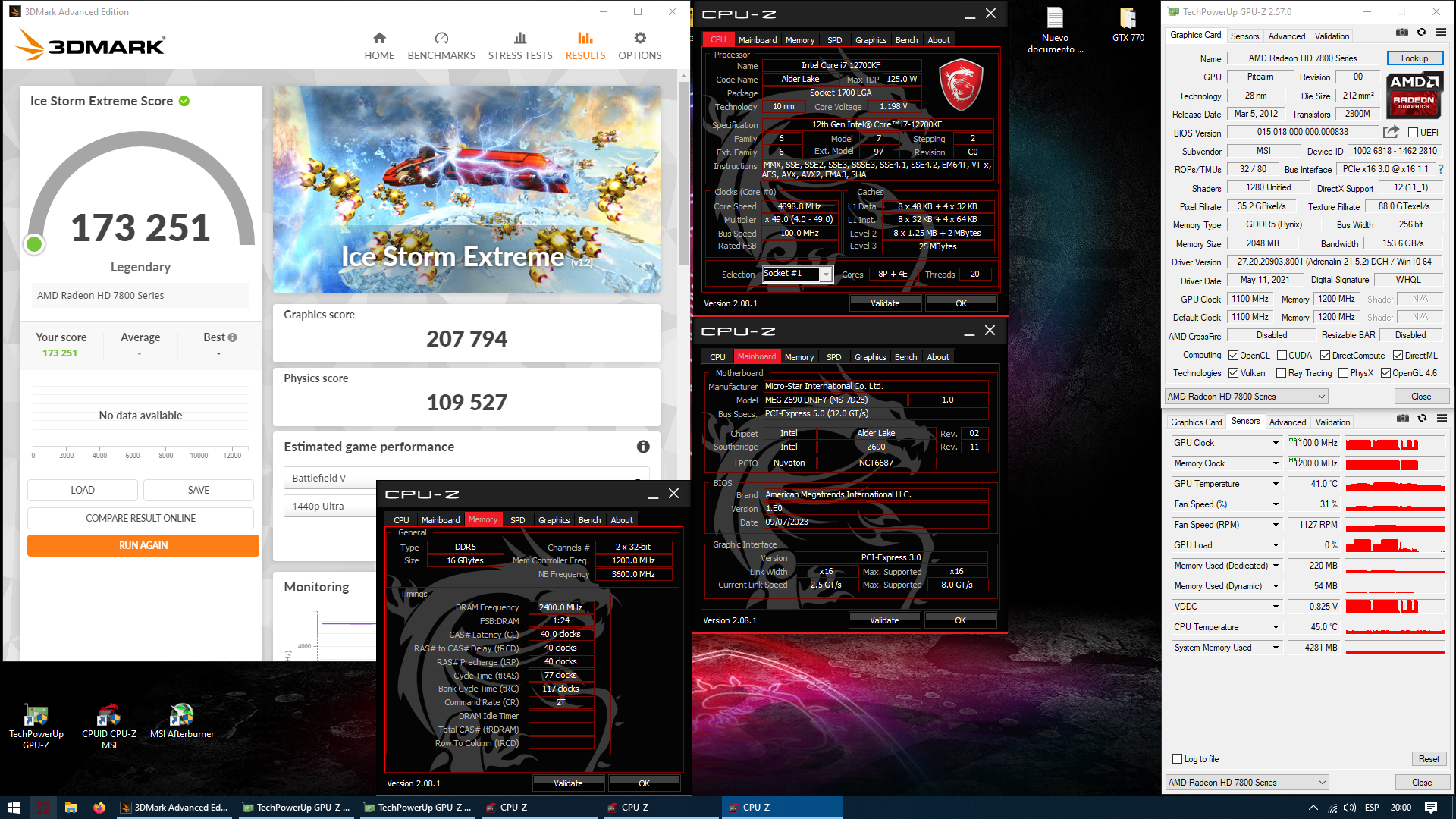Open notification center in system tray

[x=1431, y=808]
